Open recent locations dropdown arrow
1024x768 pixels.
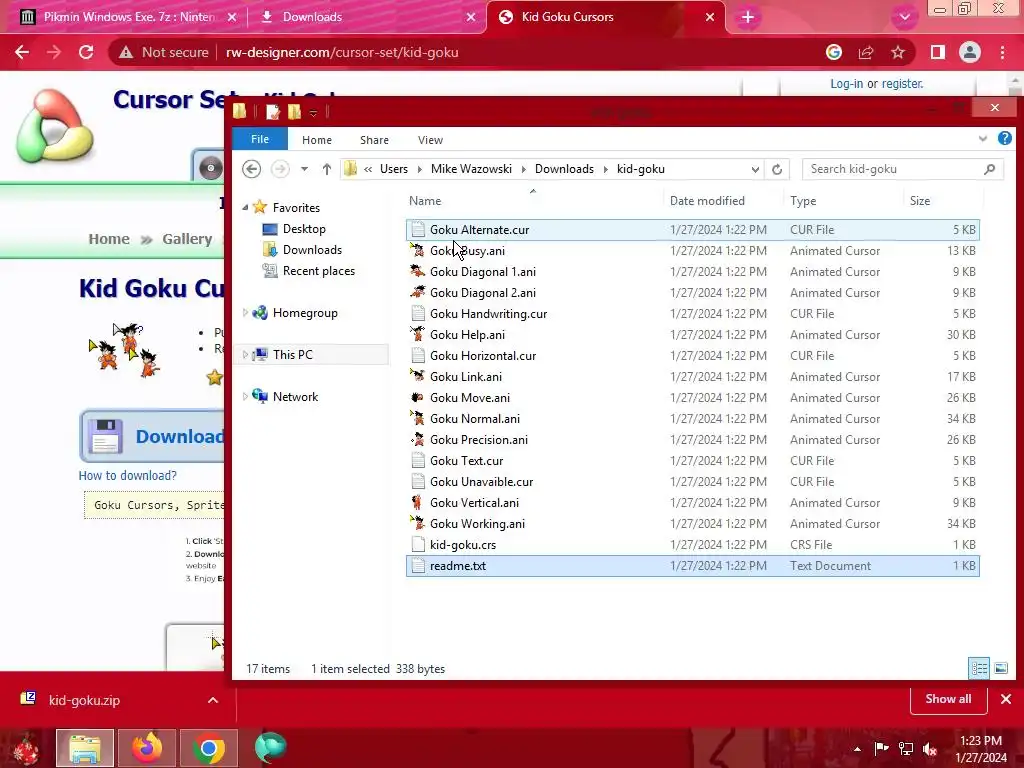click(304, 169)
